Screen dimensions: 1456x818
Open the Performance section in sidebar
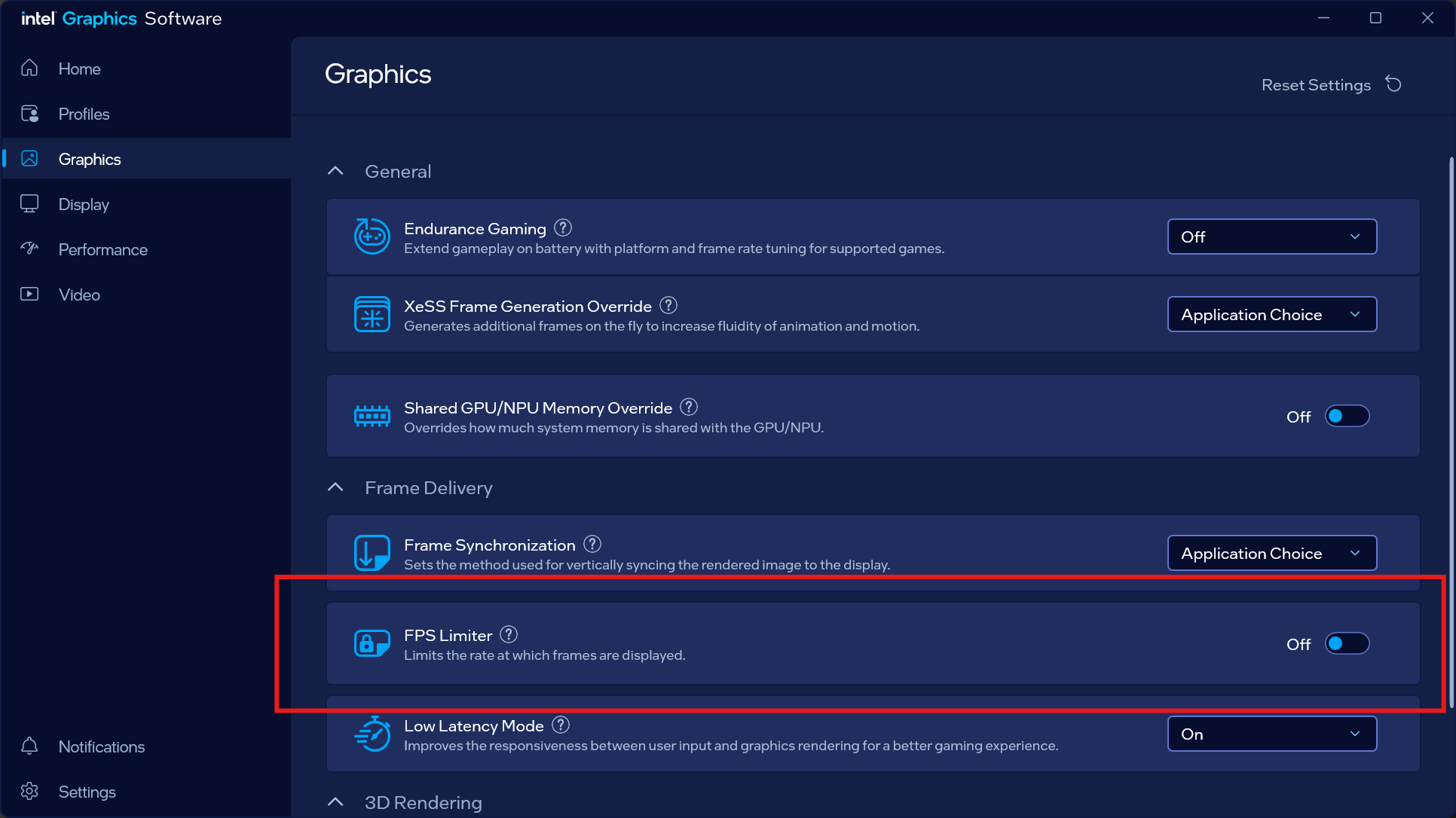point(102,249)
